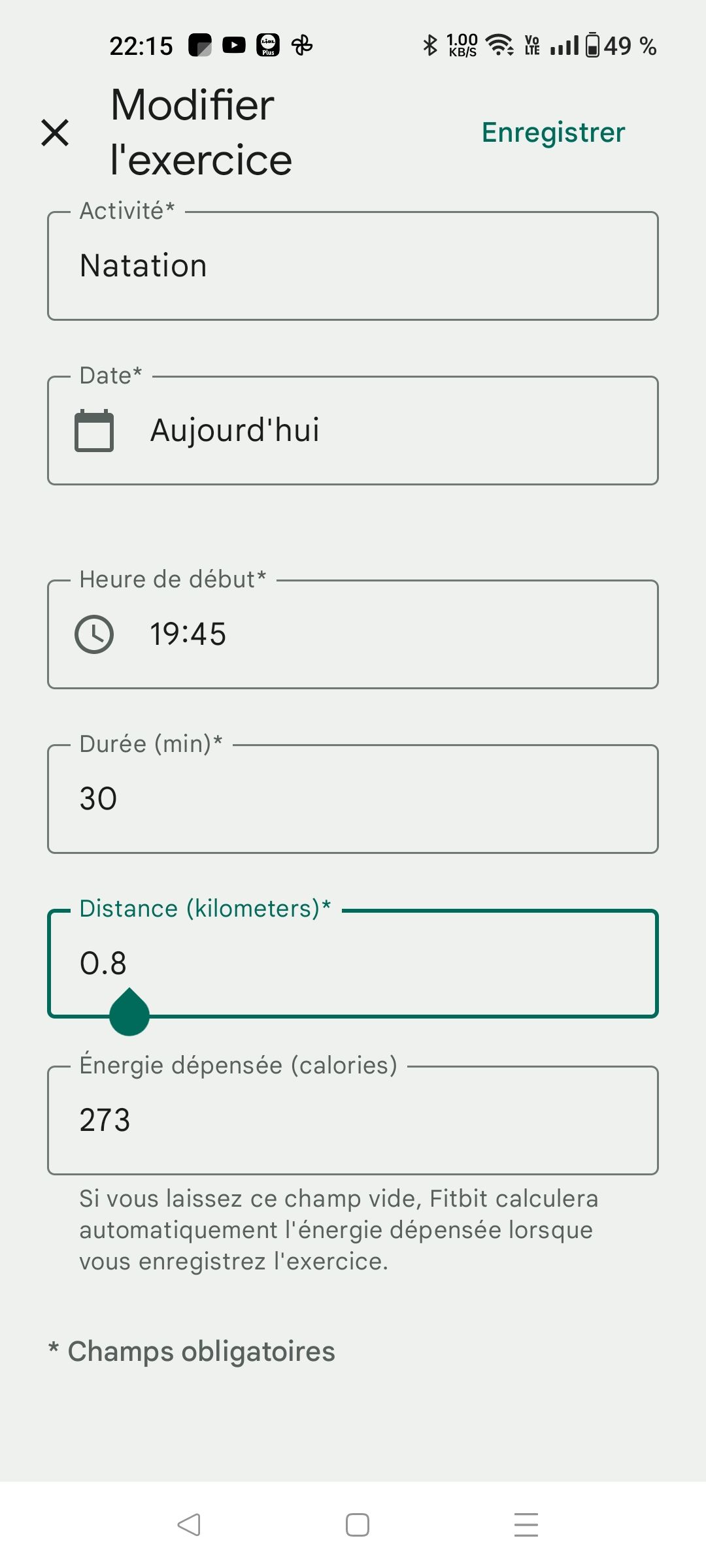Click the Distance (kilometers) input field

353,964
